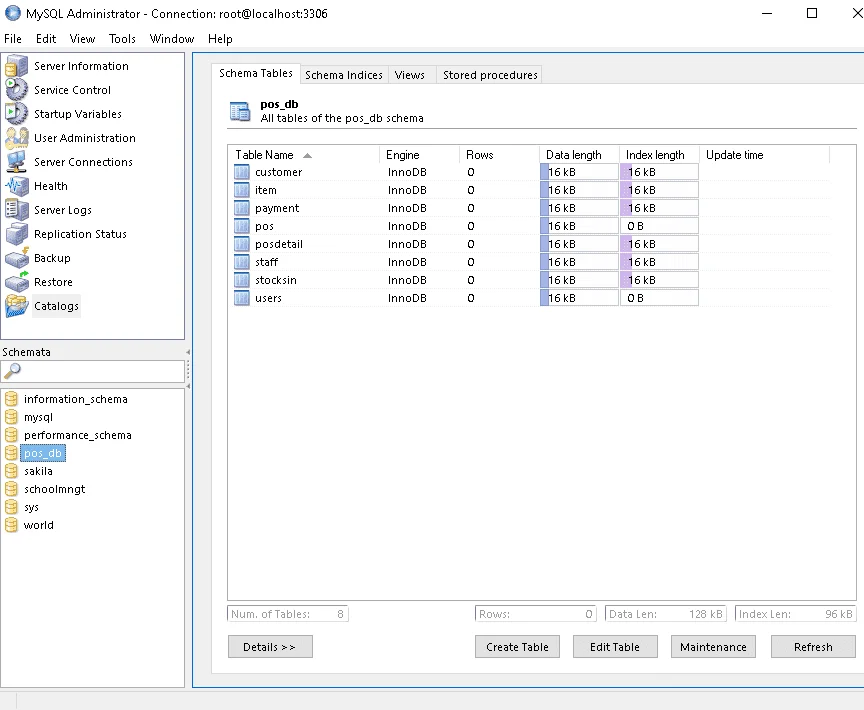Open User Administration icon
The height and width of the screenshot is (710, 864).
17,138
